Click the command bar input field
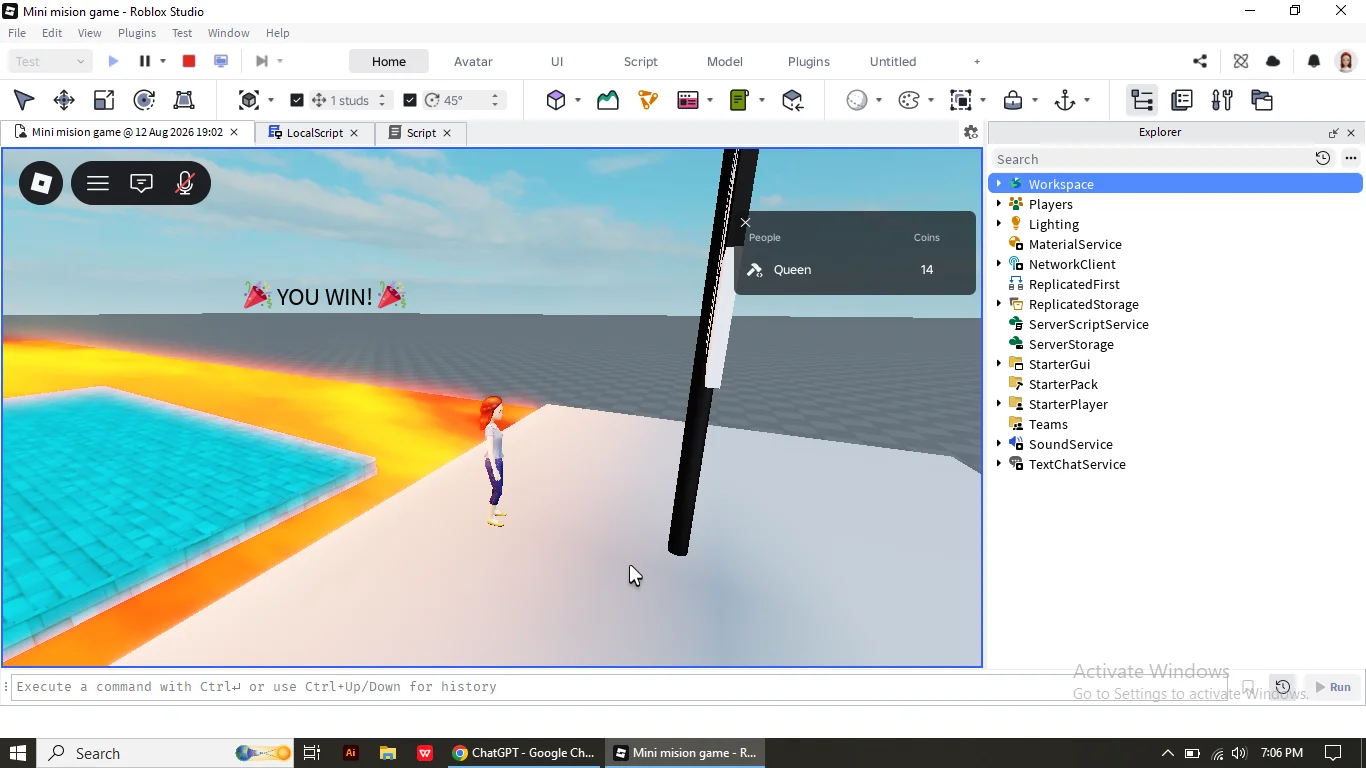 (x=620, y=687)
